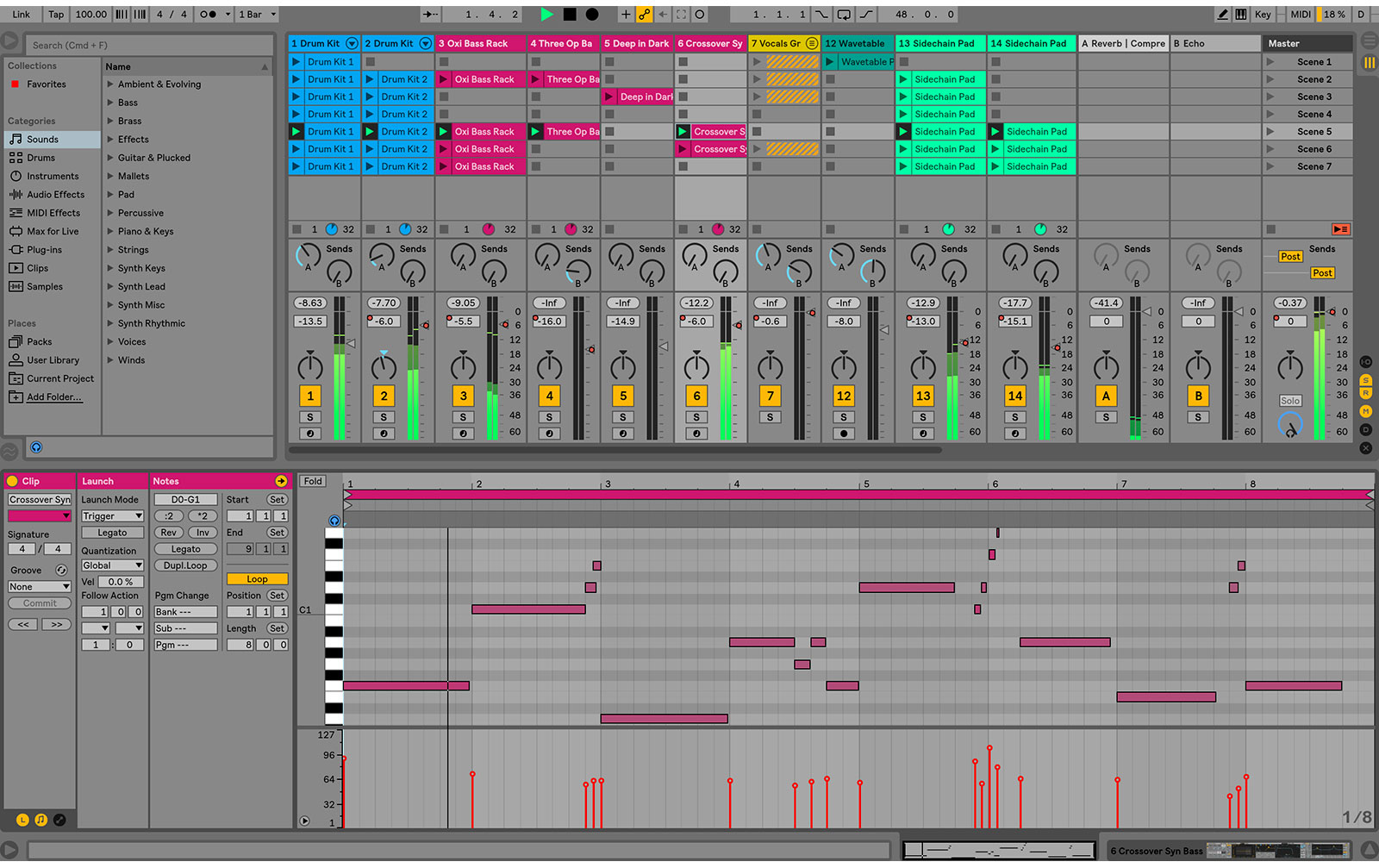Click the Notes panel arrow icon

pos(281,481)
